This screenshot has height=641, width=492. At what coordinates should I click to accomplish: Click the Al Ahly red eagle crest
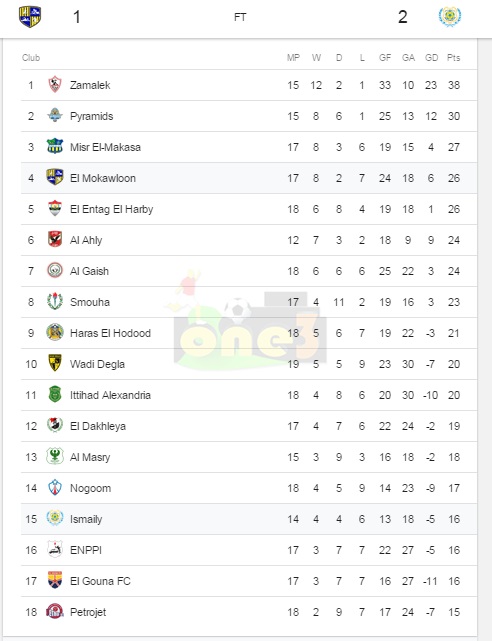(55, 240)
